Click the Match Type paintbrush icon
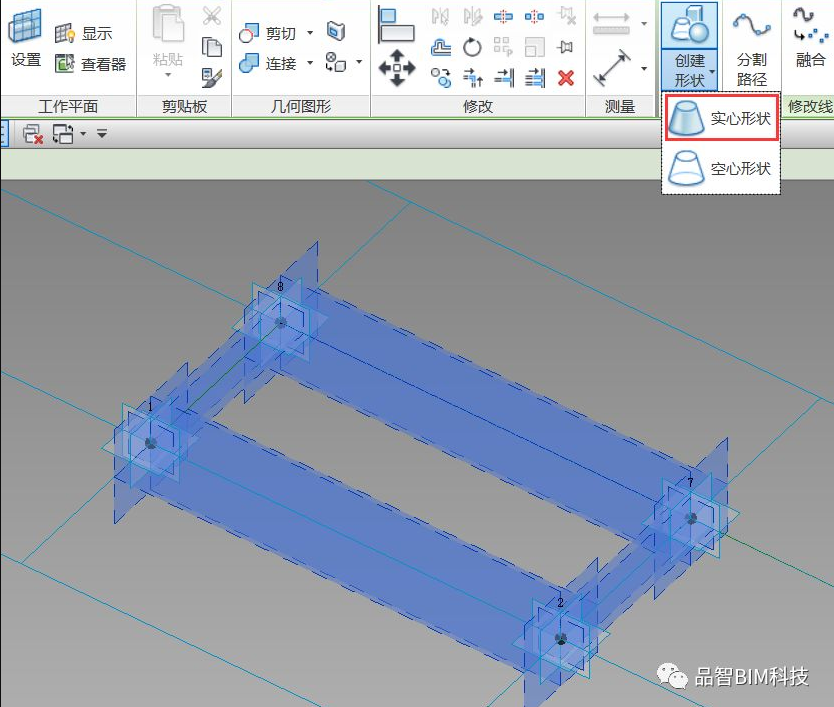This screenshot has height=707, width=834. click(x=211, y=77)
